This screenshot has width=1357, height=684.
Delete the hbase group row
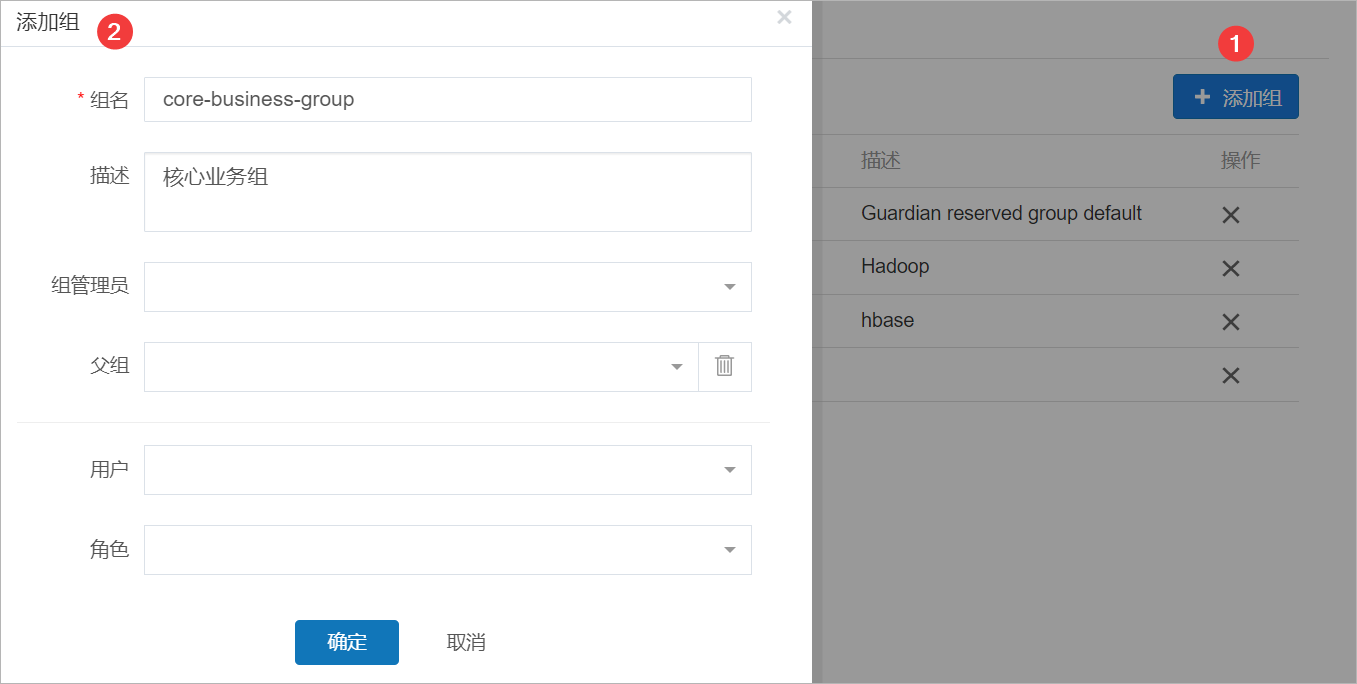pyautogui.click(x=1231, y=322)
